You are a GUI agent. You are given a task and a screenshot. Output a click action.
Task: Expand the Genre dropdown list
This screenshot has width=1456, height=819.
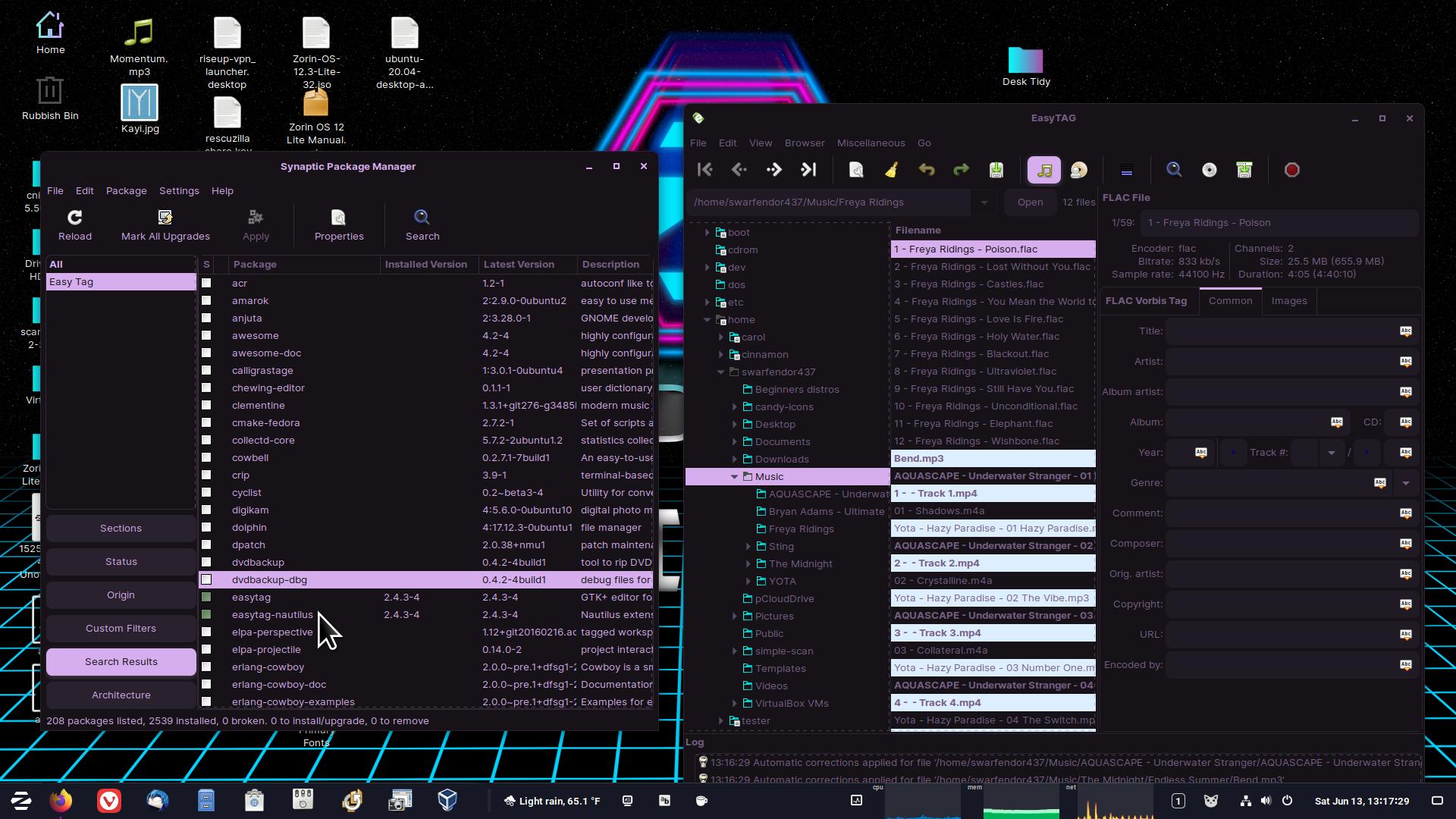tap(1405, 483)
